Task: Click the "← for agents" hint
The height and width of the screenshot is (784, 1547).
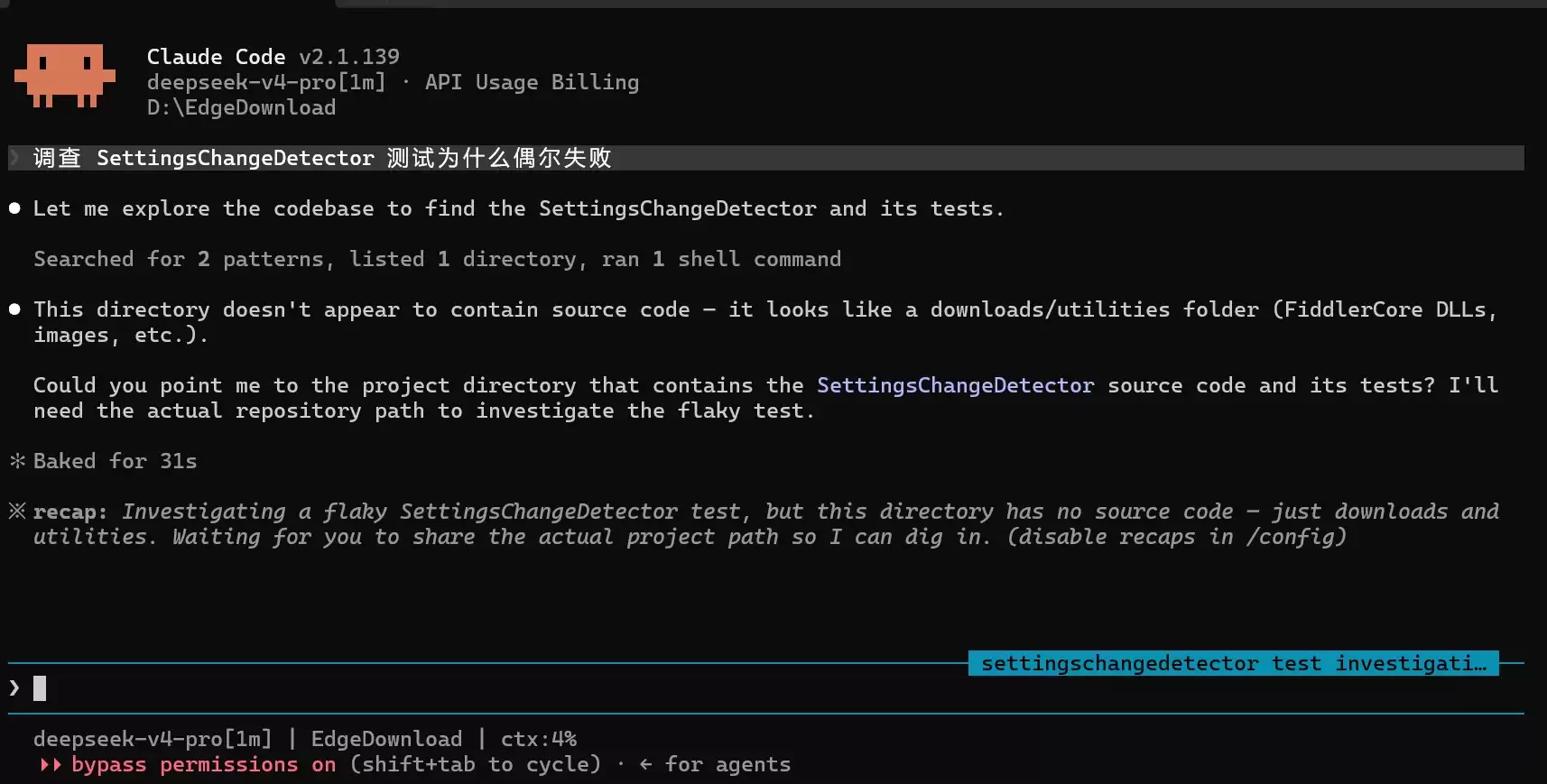Action: (x=715, y=764)
